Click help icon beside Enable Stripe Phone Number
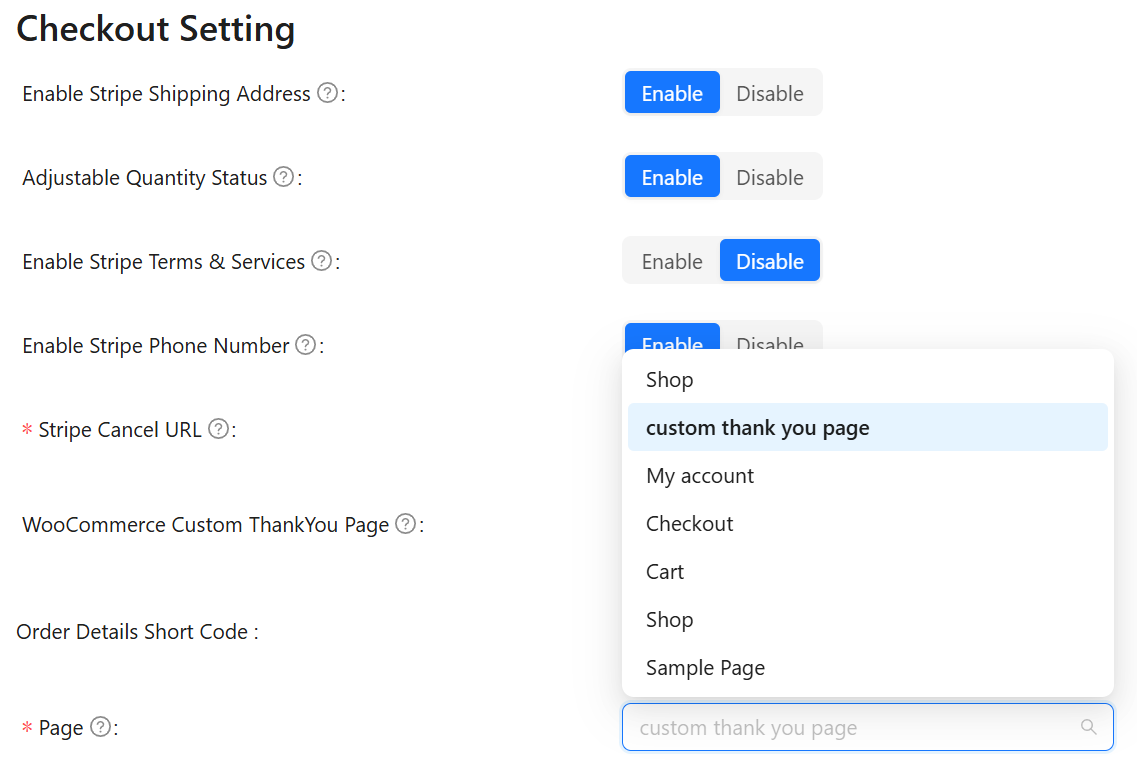 (x=306, y=345)
